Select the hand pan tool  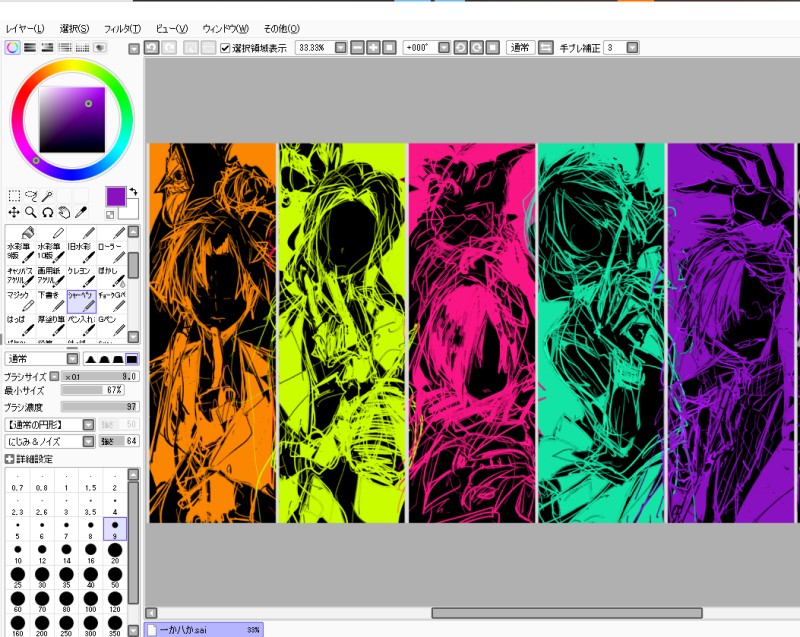click(64, 212)
